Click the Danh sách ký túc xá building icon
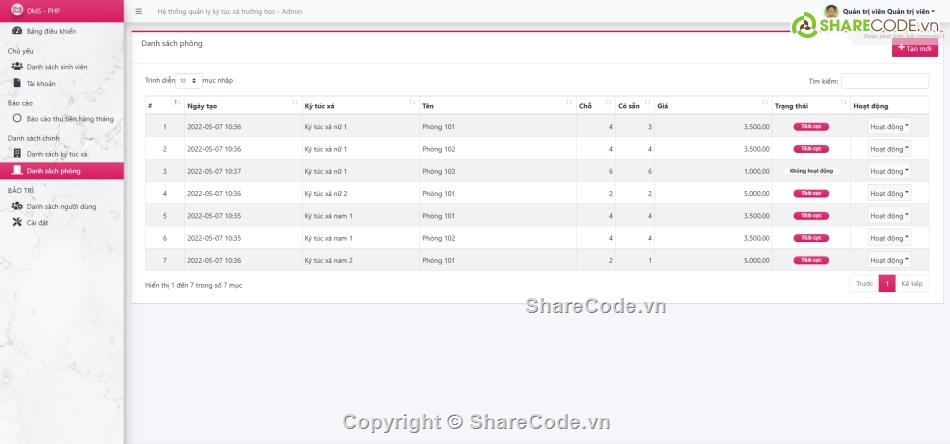This screenshot has height=444, width=950. (x=17, y=154)
